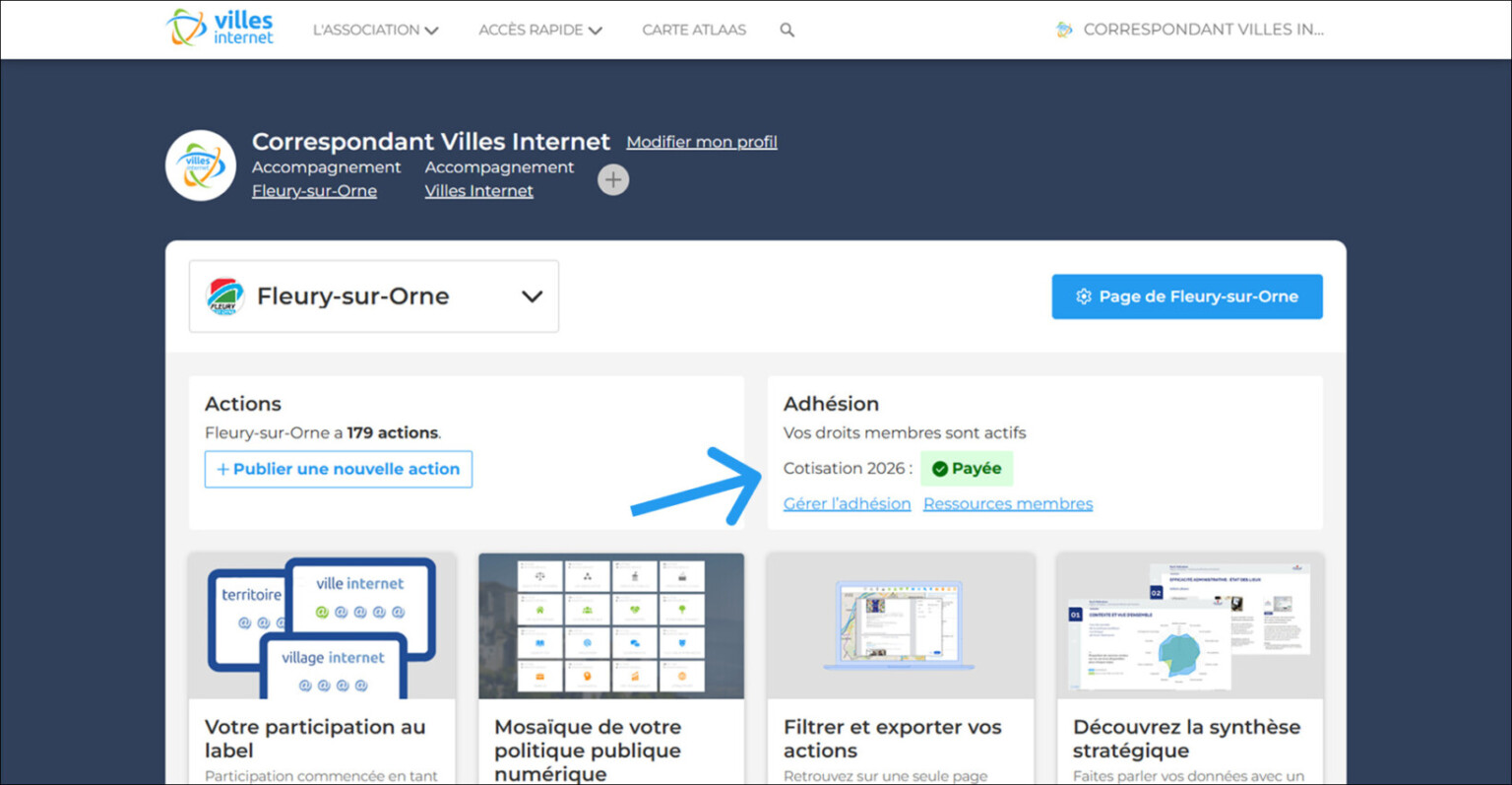Click the Correspondant profile avatar circle

tap(201, 165)
